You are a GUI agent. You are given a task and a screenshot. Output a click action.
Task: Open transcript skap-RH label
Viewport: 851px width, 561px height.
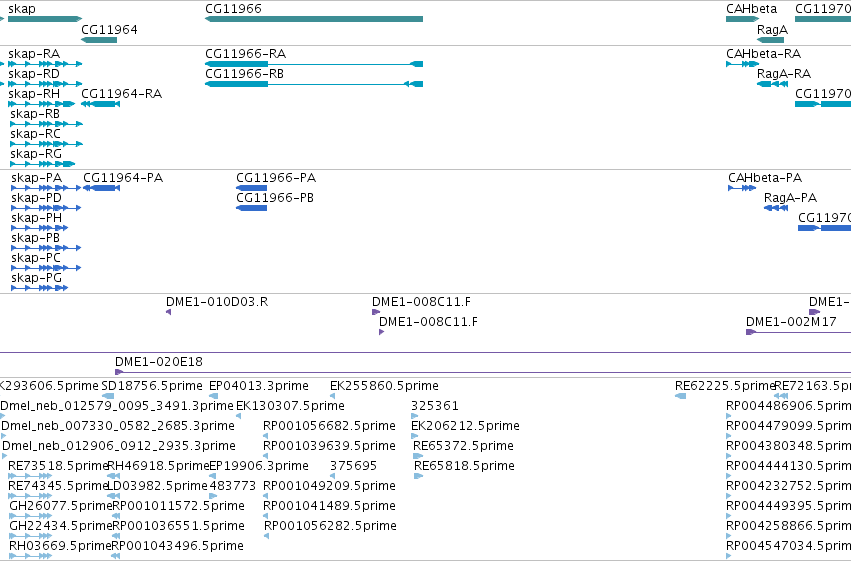34,94
